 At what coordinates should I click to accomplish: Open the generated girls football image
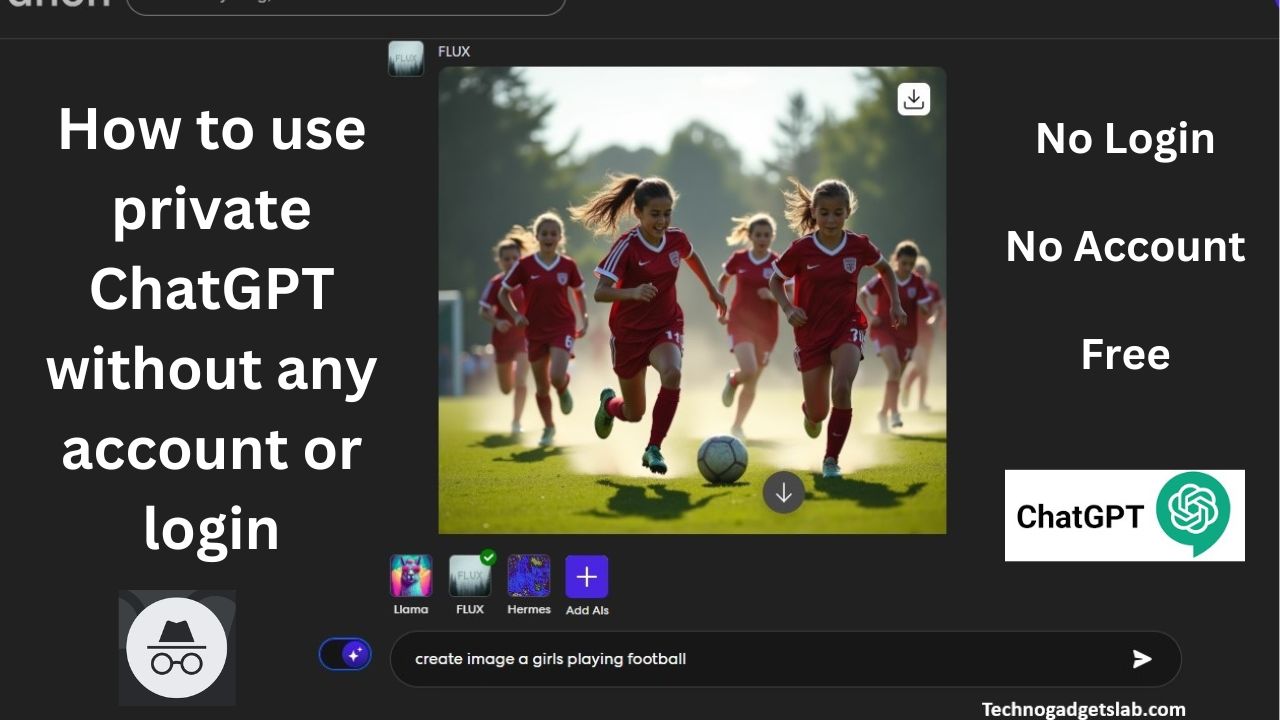tap(692, 300)
